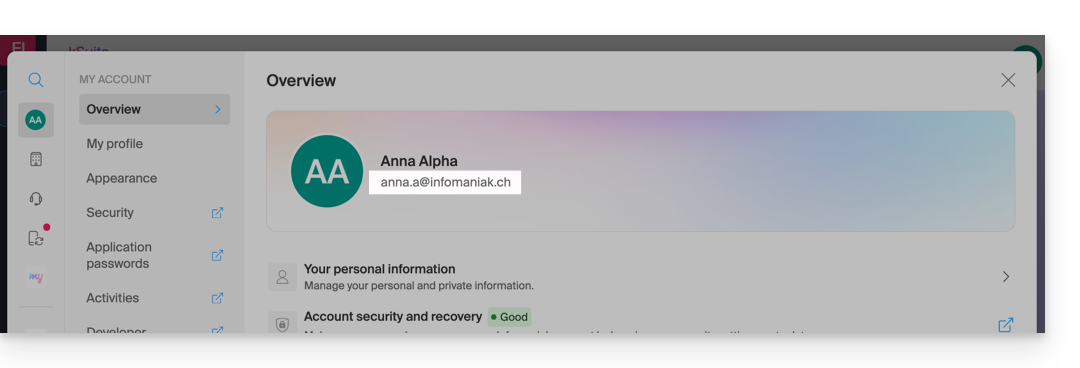This screenshot has width=1080, height=368.
Task: Click external link icon beside Activities
Action: (217, 298)
